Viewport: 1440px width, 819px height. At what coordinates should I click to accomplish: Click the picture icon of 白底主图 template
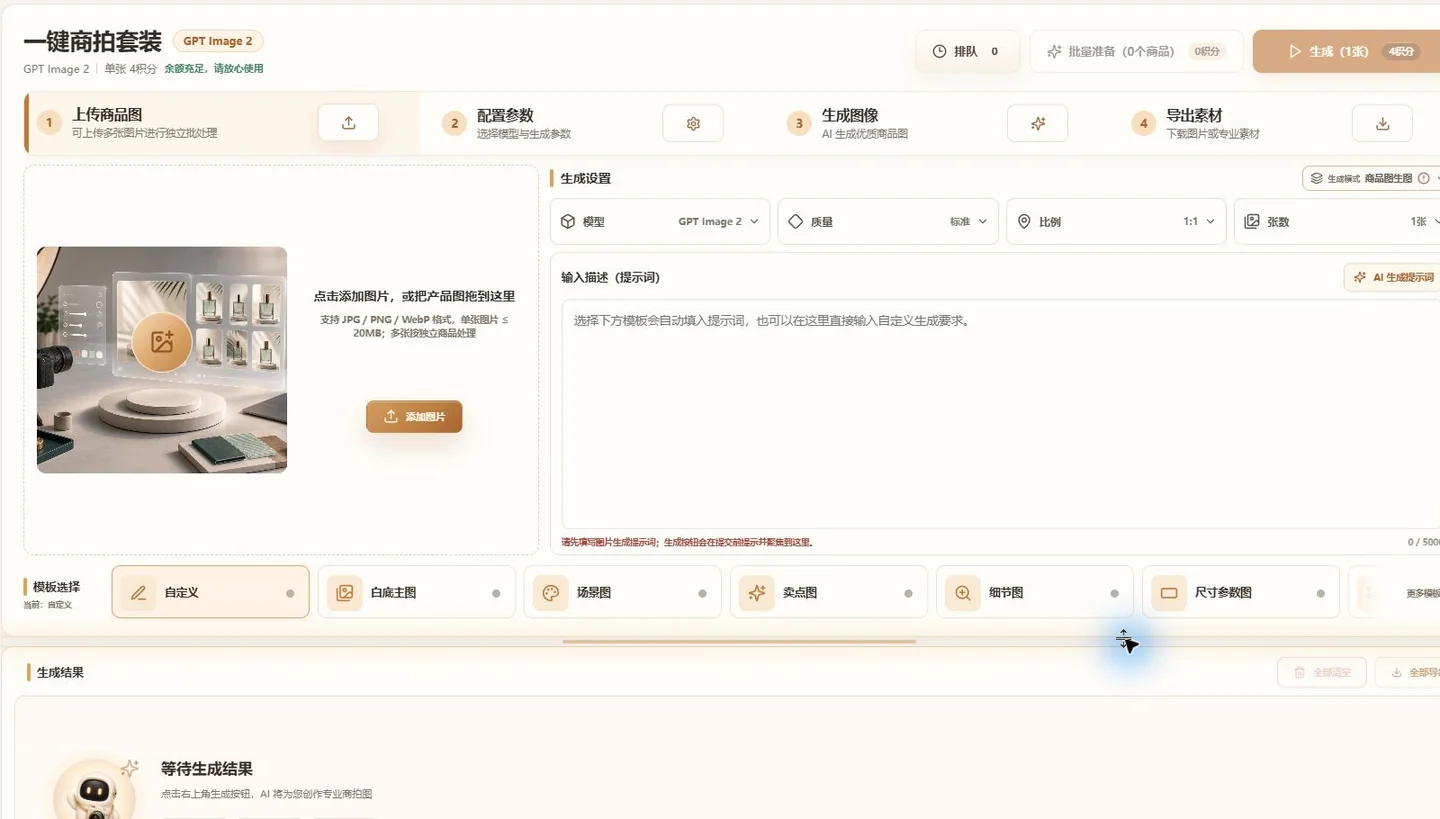pyautogui.click(x=345, y=592)
